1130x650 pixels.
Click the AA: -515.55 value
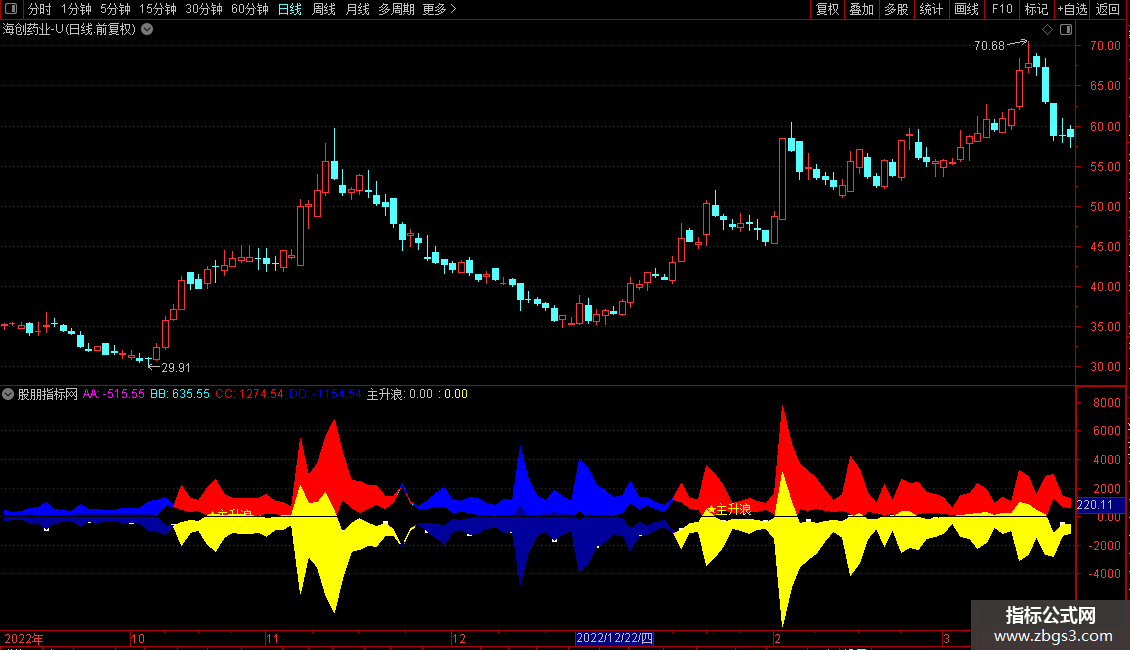(113, 394)
